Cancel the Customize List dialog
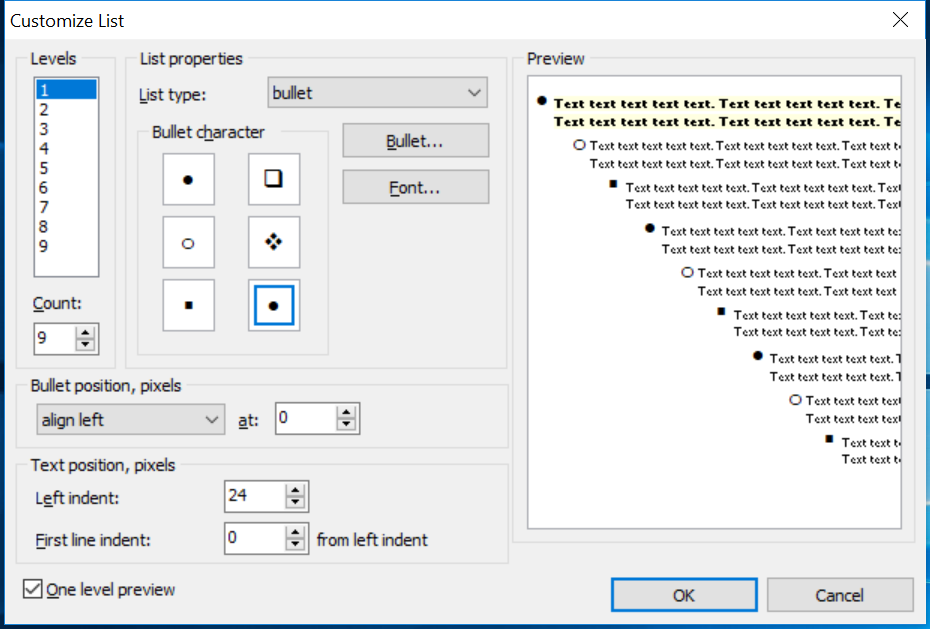The image size is (930, 629). [x=839, y=595]
